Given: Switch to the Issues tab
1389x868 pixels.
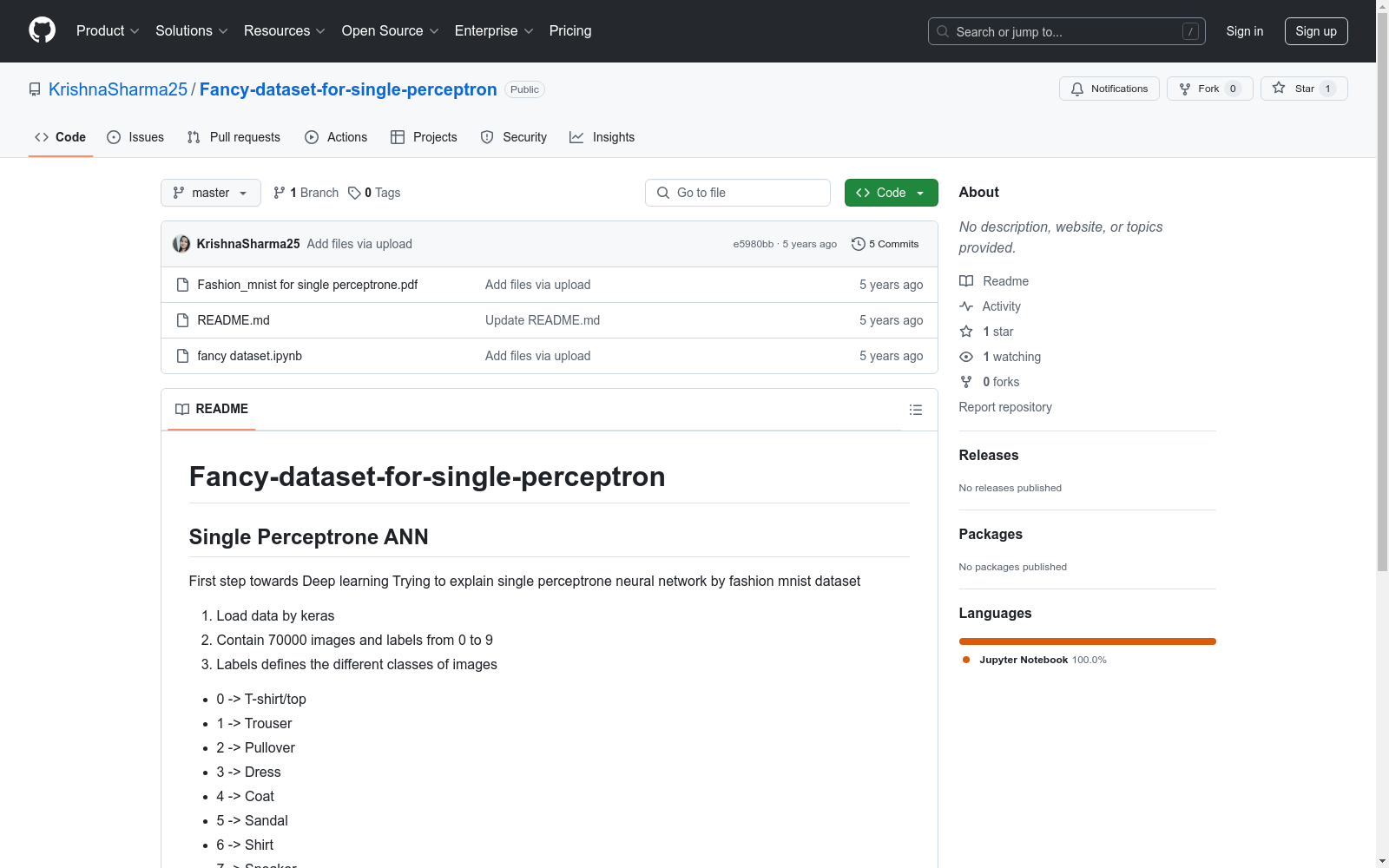Looking at the screenshot, I should point(135,137).
